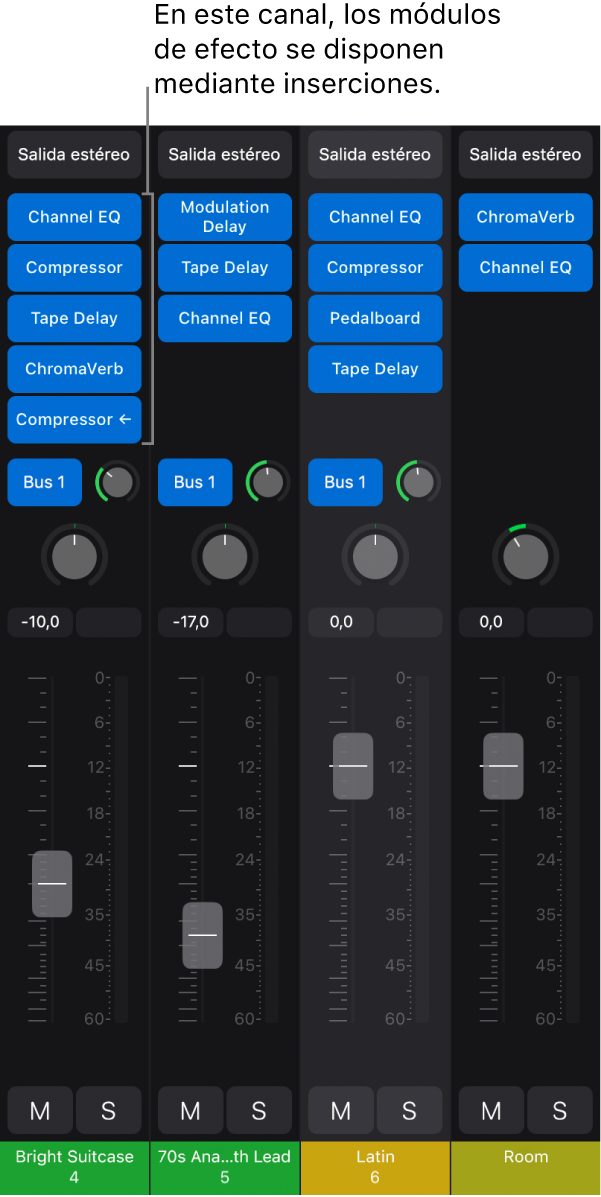Select the Bright Suitcase channel name strip
The height and width of the screenshot is (1197, 601).
click(x=75, y=1166)
